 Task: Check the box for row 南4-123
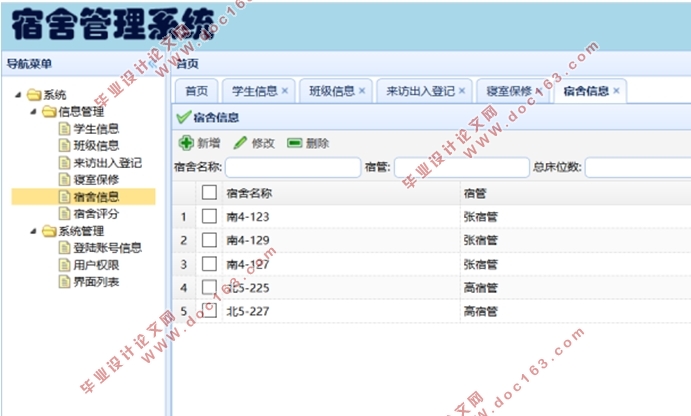coord(209,216)
